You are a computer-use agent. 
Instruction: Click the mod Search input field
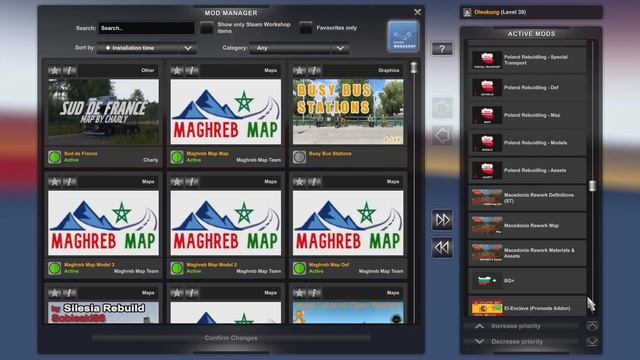[x=147, y=28]
